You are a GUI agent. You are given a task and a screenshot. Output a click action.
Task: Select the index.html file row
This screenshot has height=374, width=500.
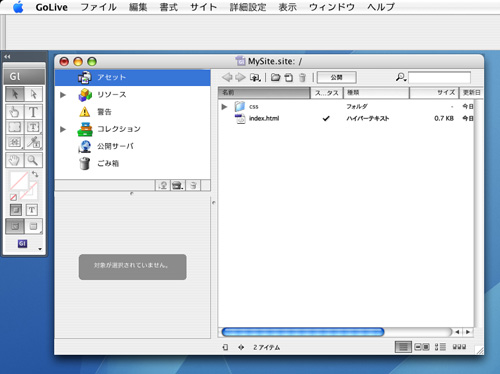pyautogui.click(x=346, y=118)
